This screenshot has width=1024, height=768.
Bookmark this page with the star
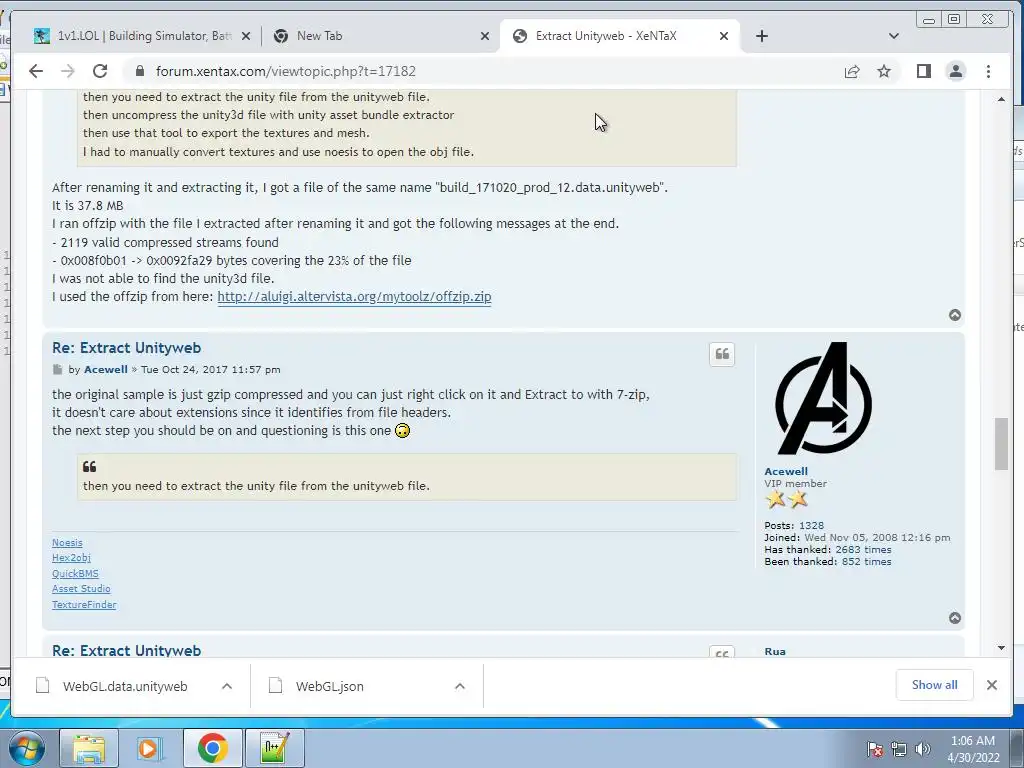(x=884, y=71)
